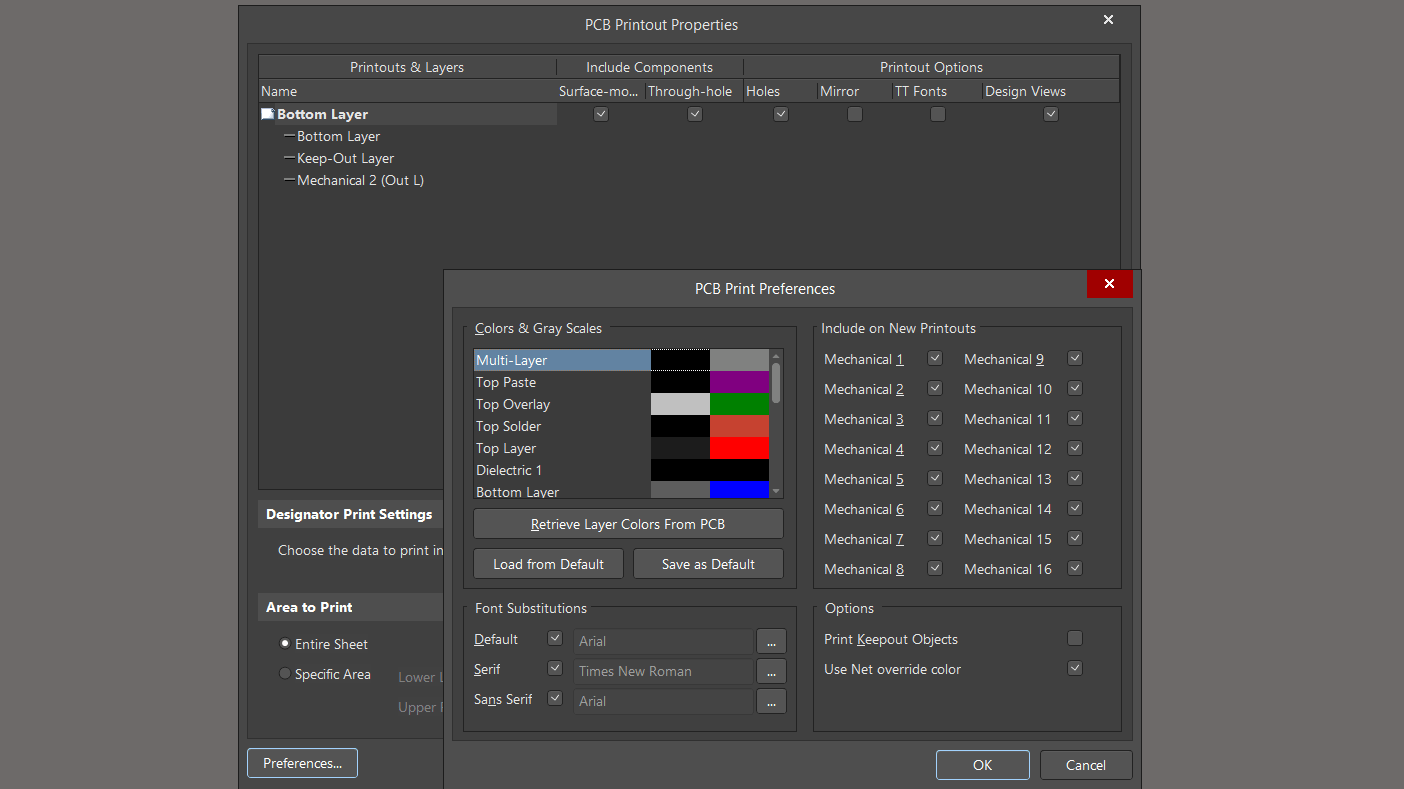The height and width of the screenshot is (789, 1404).
Task: Click the Times New Roman font field
Action: 663,671
